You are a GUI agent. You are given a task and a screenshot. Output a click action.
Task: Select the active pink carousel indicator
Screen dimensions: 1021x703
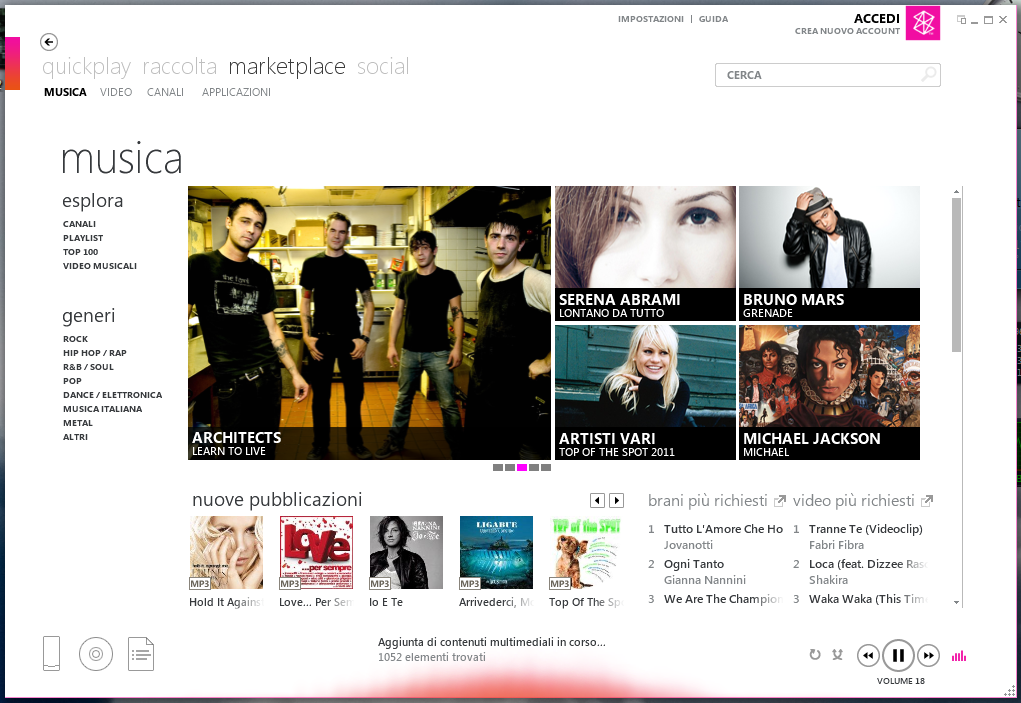click(x=522, y=467)
